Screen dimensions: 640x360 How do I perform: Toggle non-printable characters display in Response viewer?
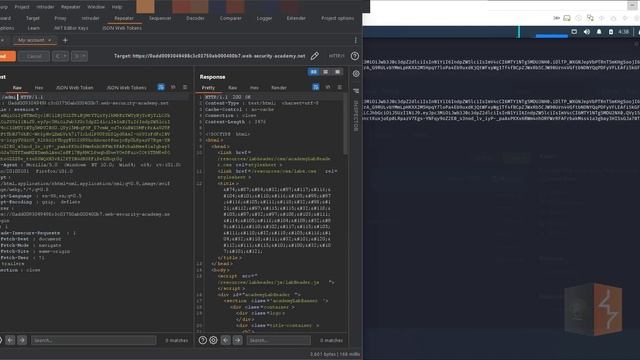tap(328, 87)
